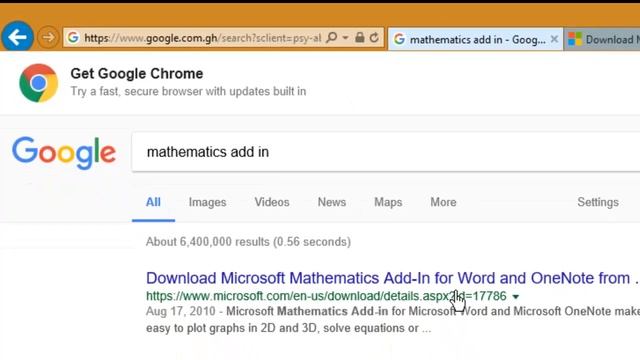Open the address bar autocomplete dropdown arrow
The height and width of the screenshot is (360, 640).
tap(345, 38)
